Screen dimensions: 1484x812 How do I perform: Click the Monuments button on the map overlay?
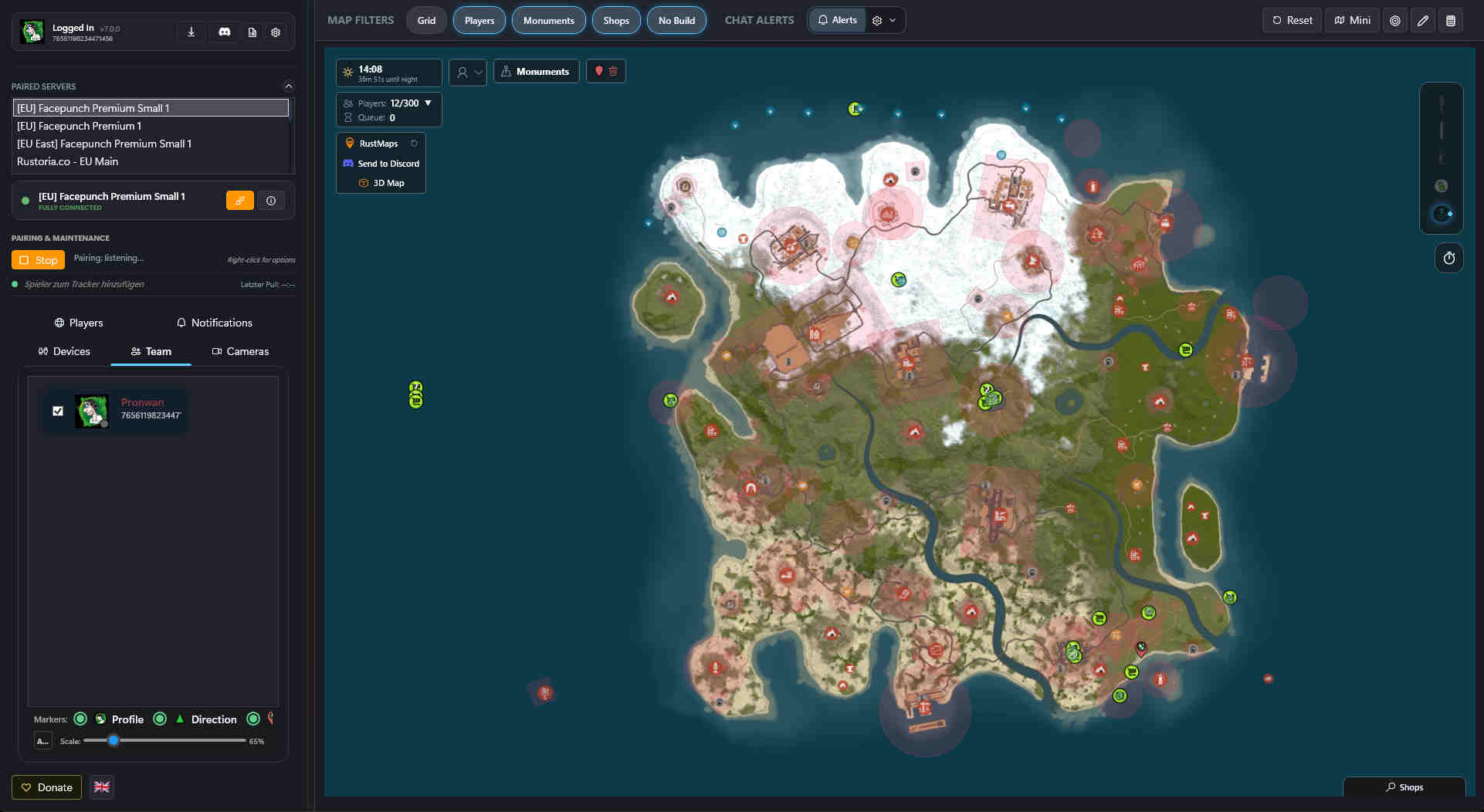coord(536,72)
